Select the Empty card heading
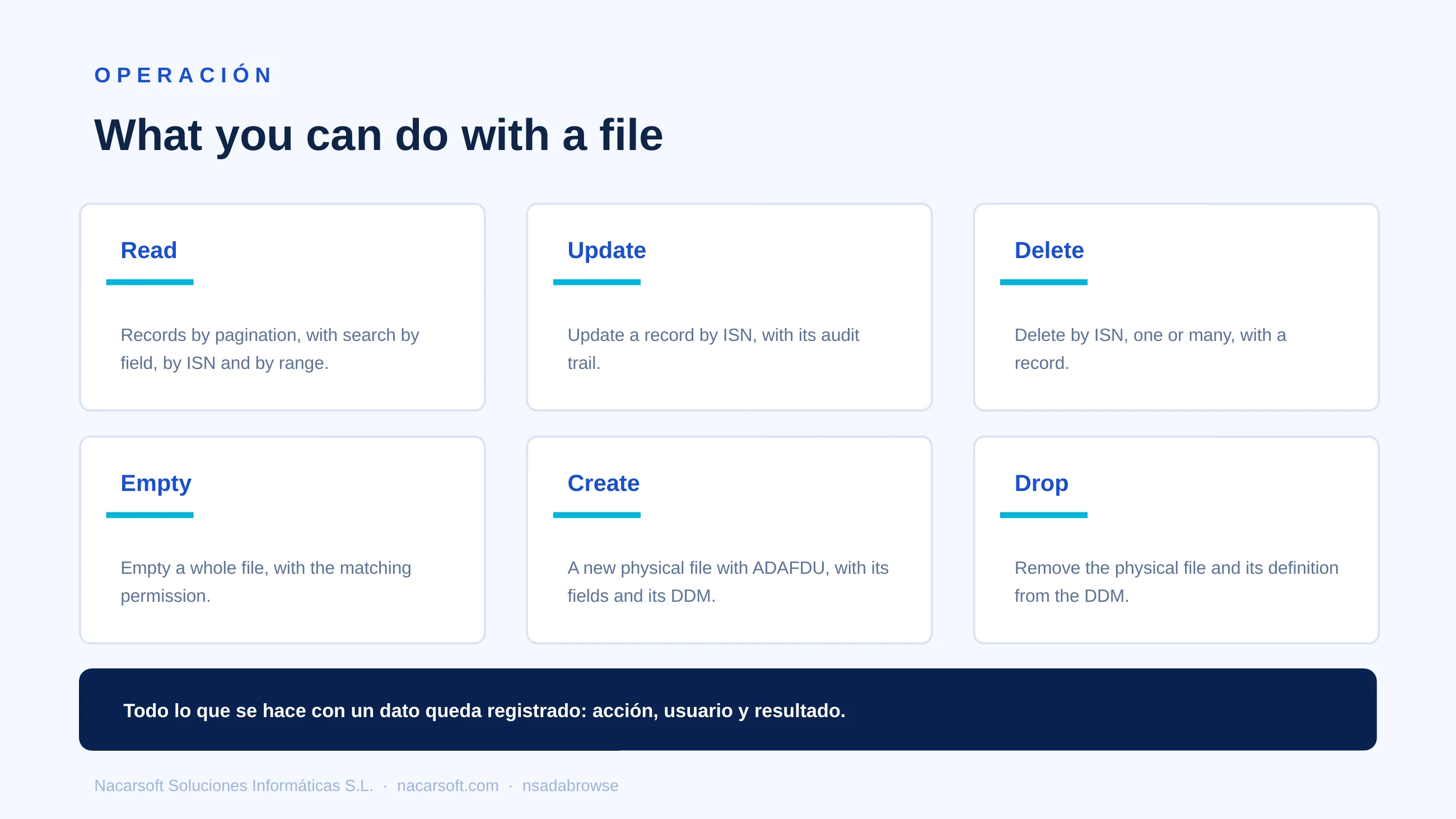 pyautogui.click(x=156, y=484)
